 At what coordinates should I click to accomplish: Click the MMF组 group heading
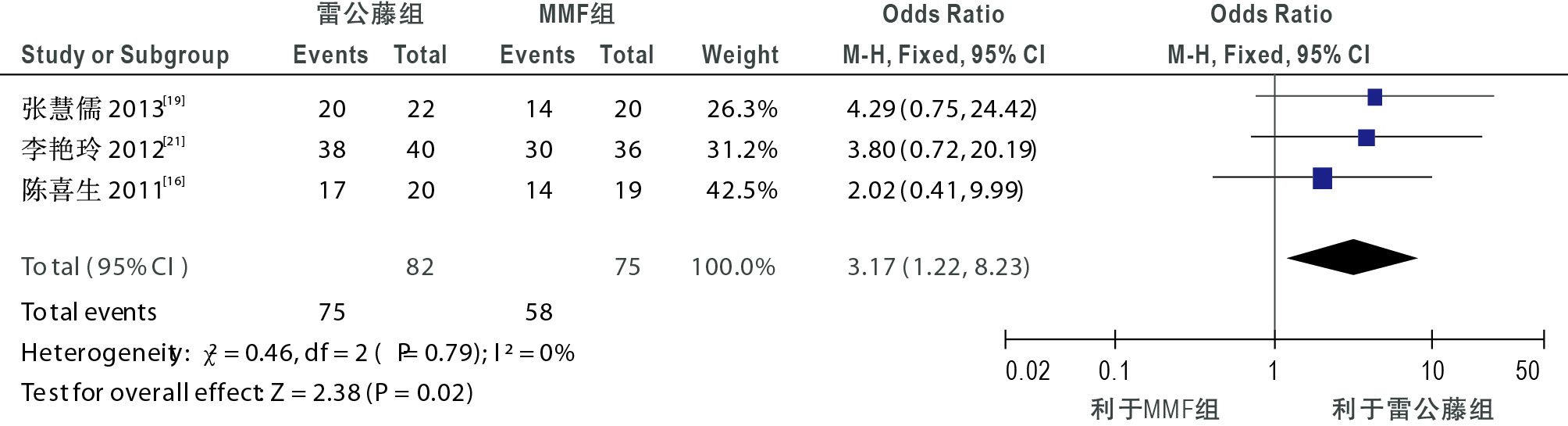pyautogui.click(x=577, y=14)
